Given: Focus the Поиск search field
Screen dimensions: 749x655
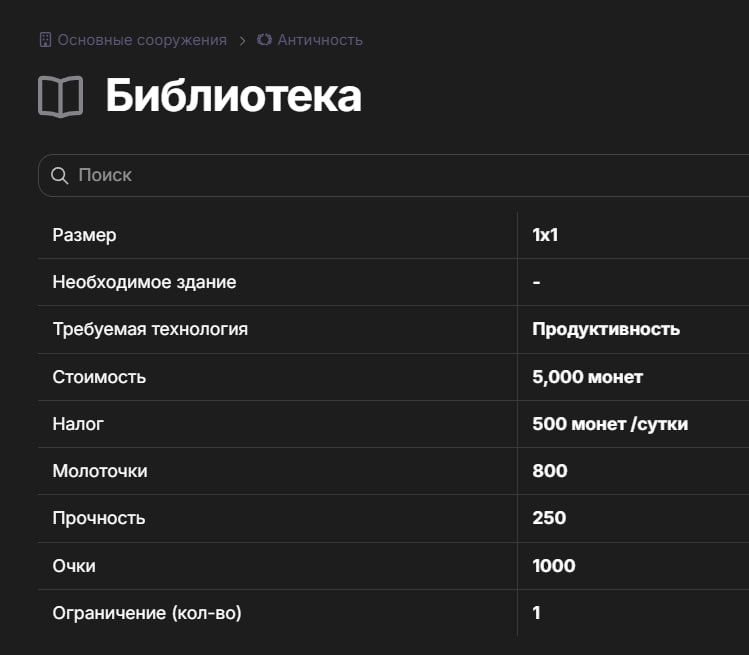Looking at the screenshot, I should pyautogui.click(x=394, y=175).
